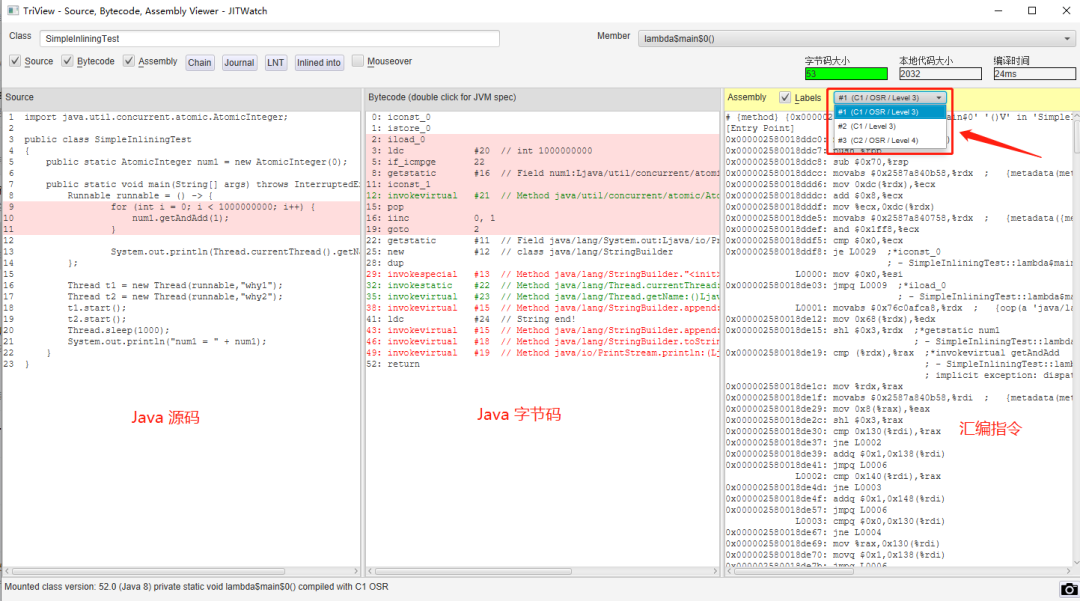Click the status bar compiled-with message

coord(196,587)
